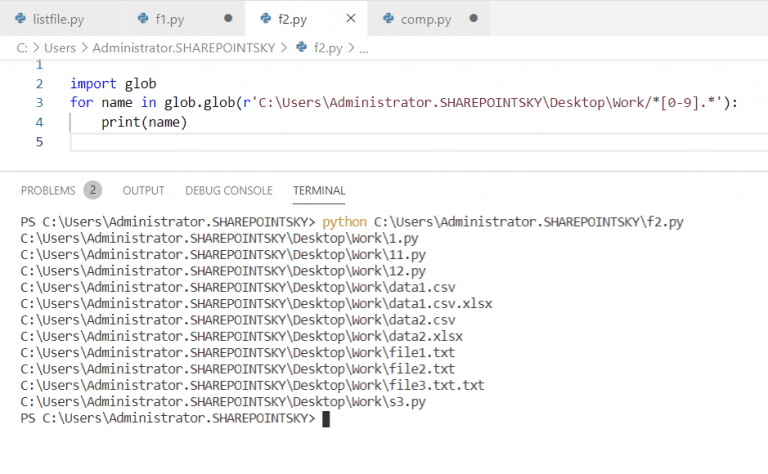Click Python icon in the breadcrumb

[x=301, y=47]
